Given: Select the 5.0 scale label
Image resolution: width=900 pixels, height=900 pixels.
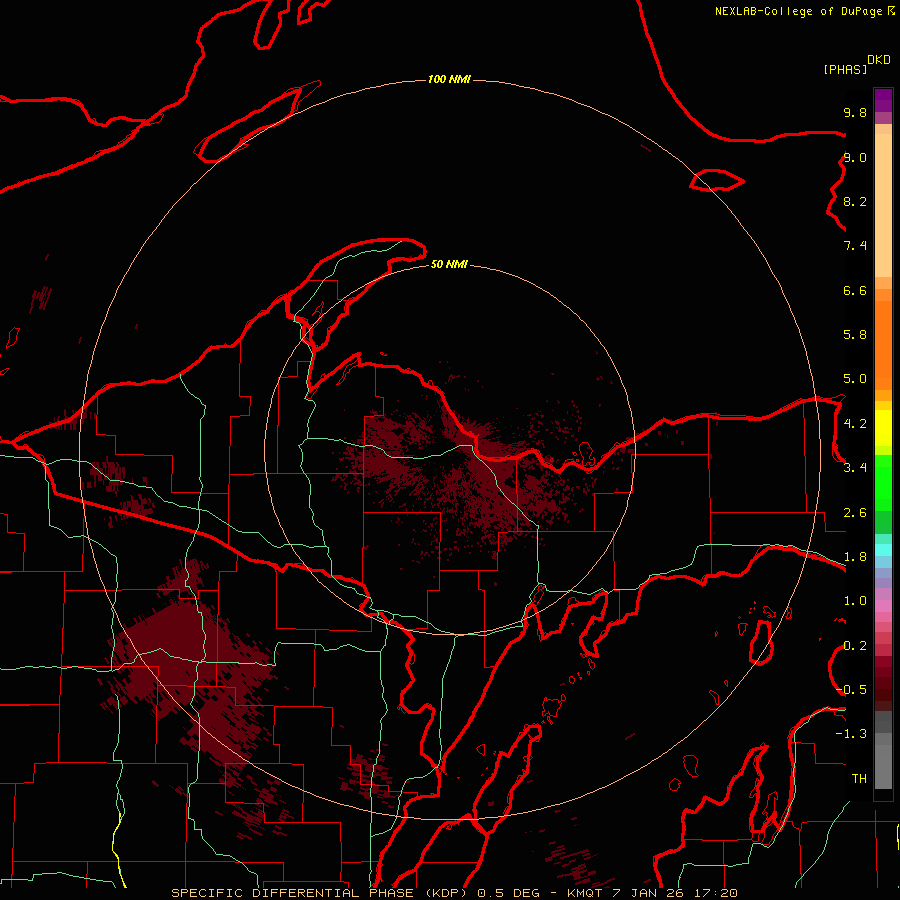Looking at the screenshot, I should (x=855, y=379).
